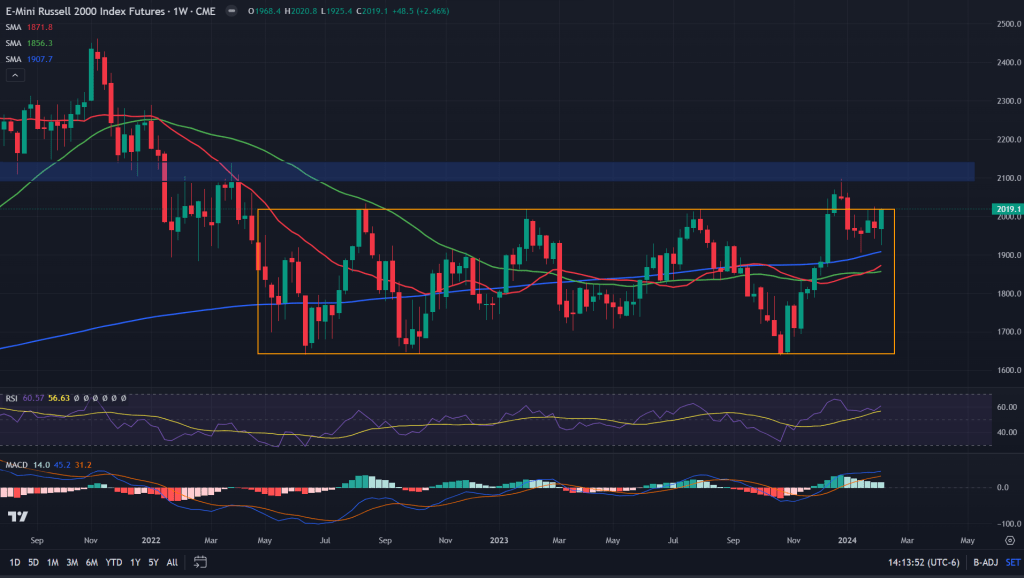Select the 5Y time range
1024x578 pixels.
click(x=154, y=561)
